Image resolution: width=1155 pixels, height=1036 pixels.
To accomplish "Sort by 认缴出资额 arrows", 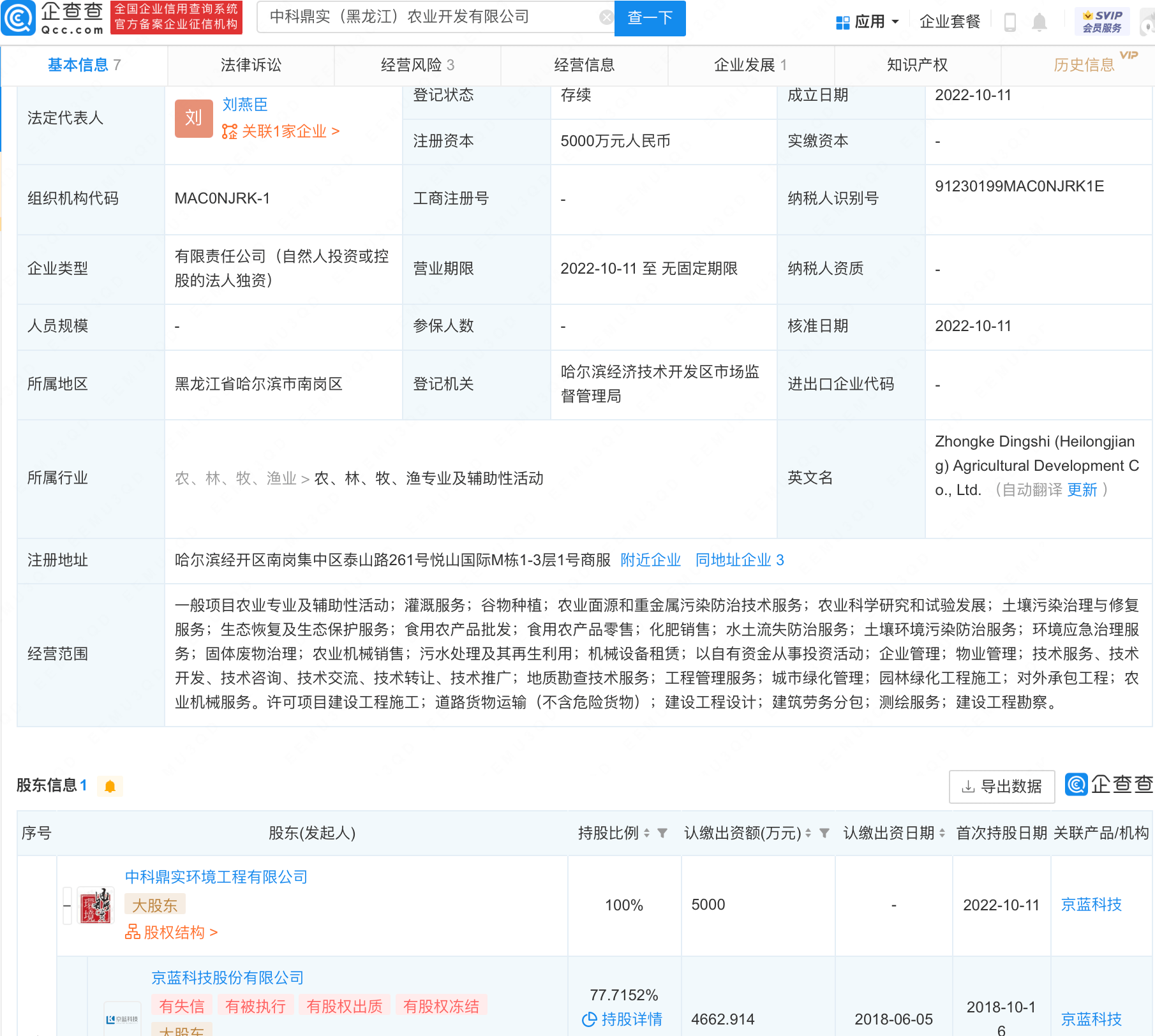I will (808, 833).
